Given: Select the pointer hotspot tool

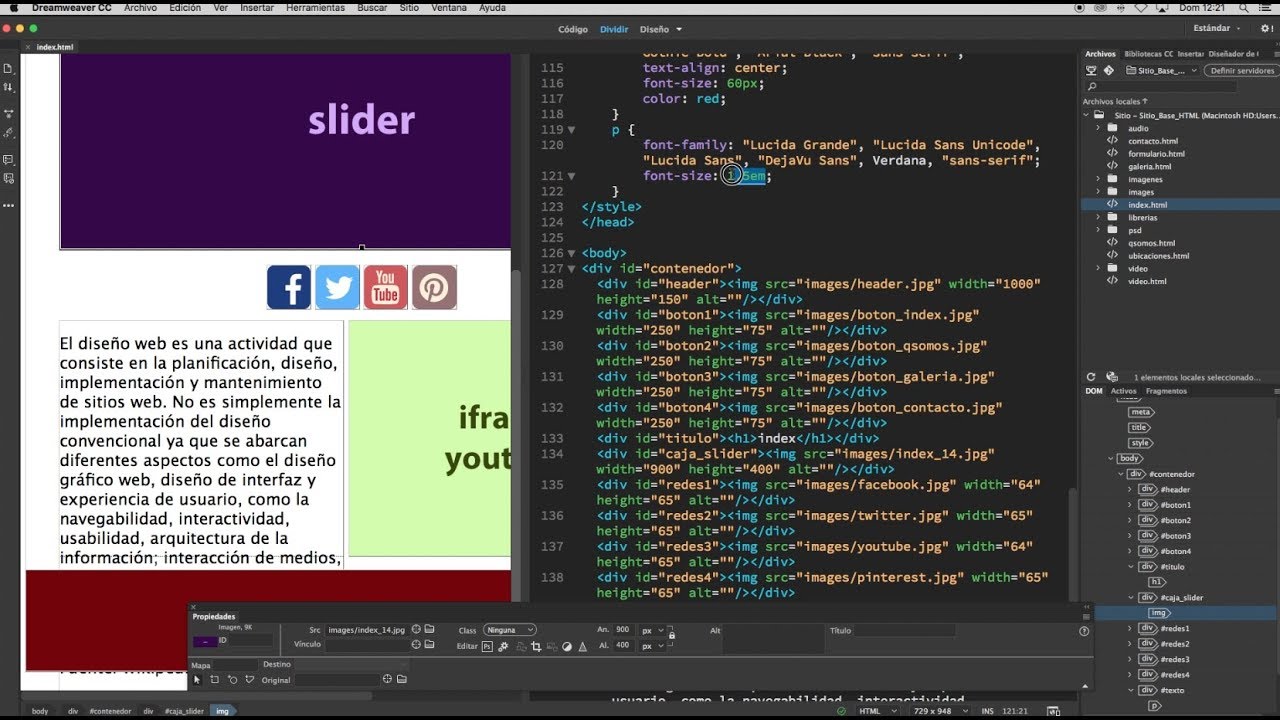Looking at the screenshot, I should [197, 679].
